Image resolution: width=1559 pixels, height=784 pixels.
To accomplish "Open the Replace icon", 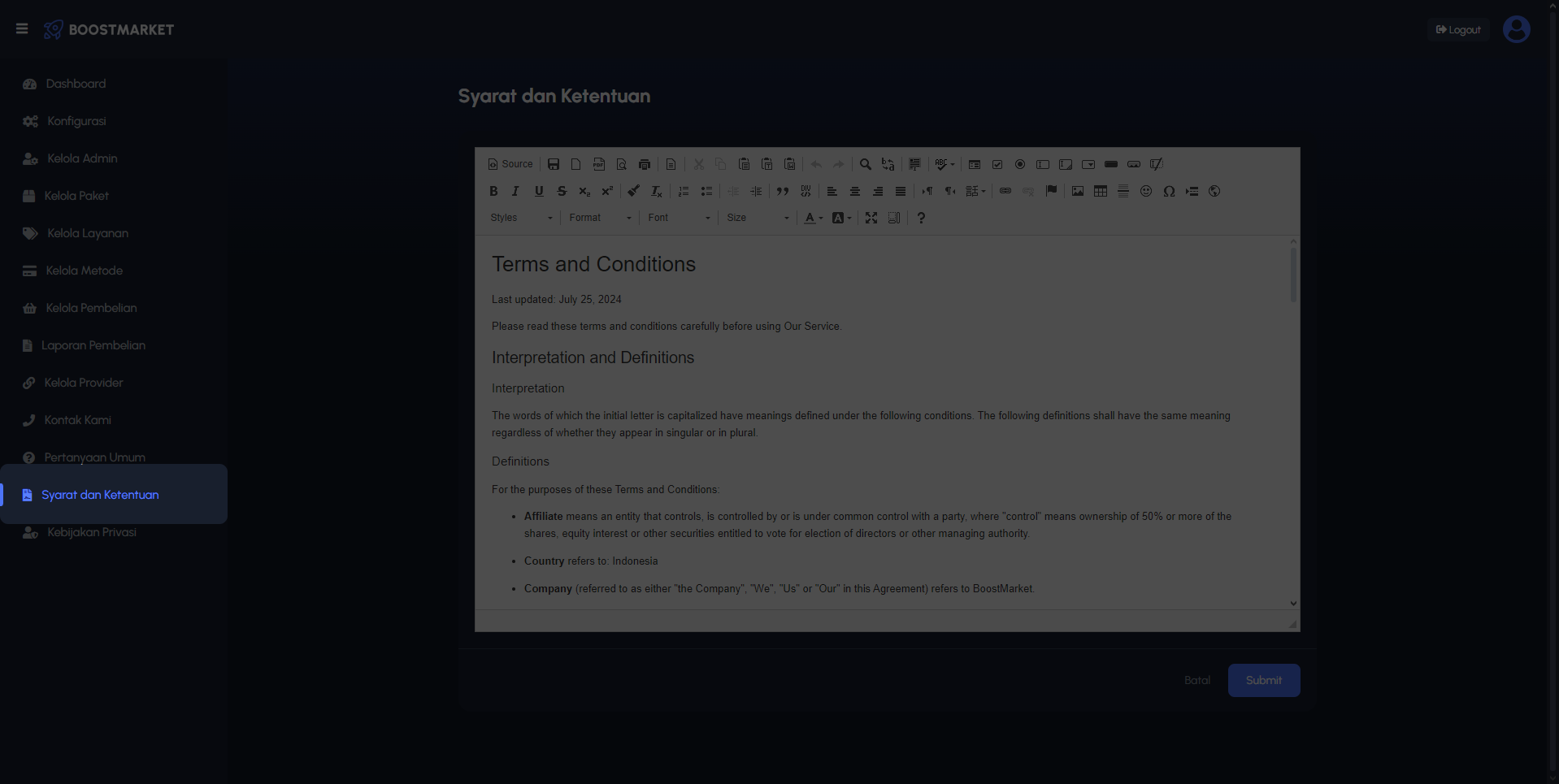I will (x=888, y=164).
